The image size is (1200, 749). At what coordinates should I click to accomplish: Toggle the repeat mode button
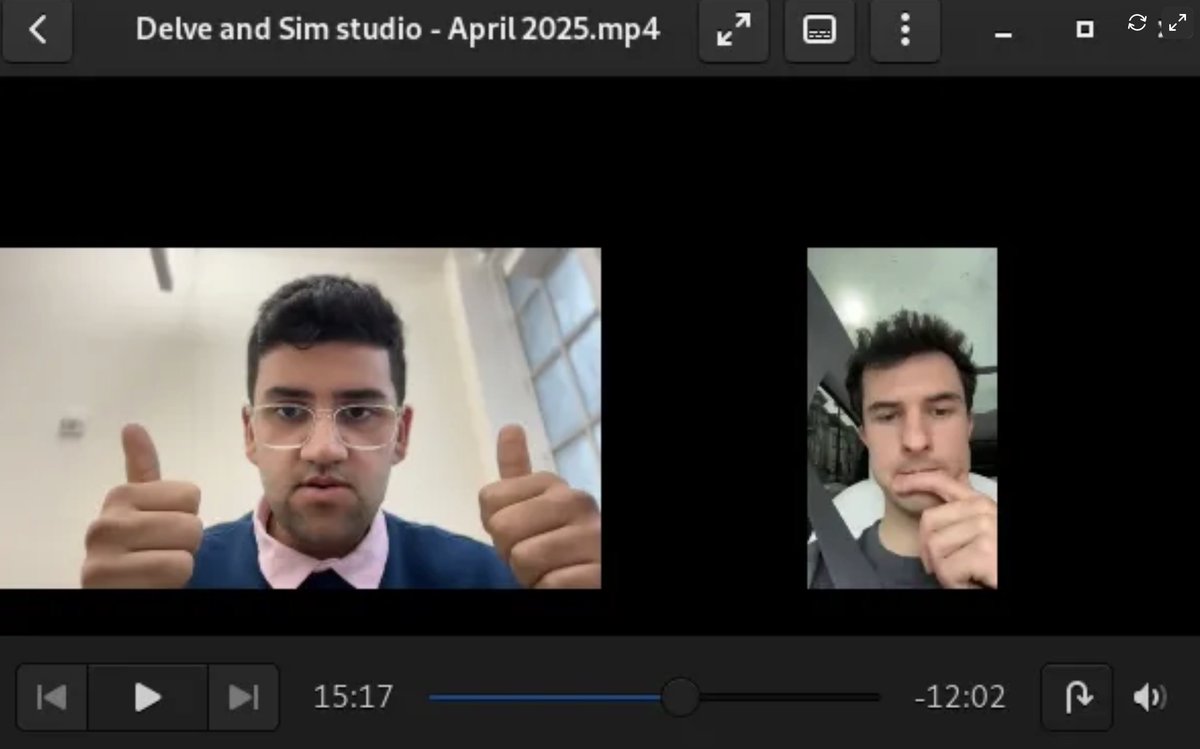click(1077, 697)
